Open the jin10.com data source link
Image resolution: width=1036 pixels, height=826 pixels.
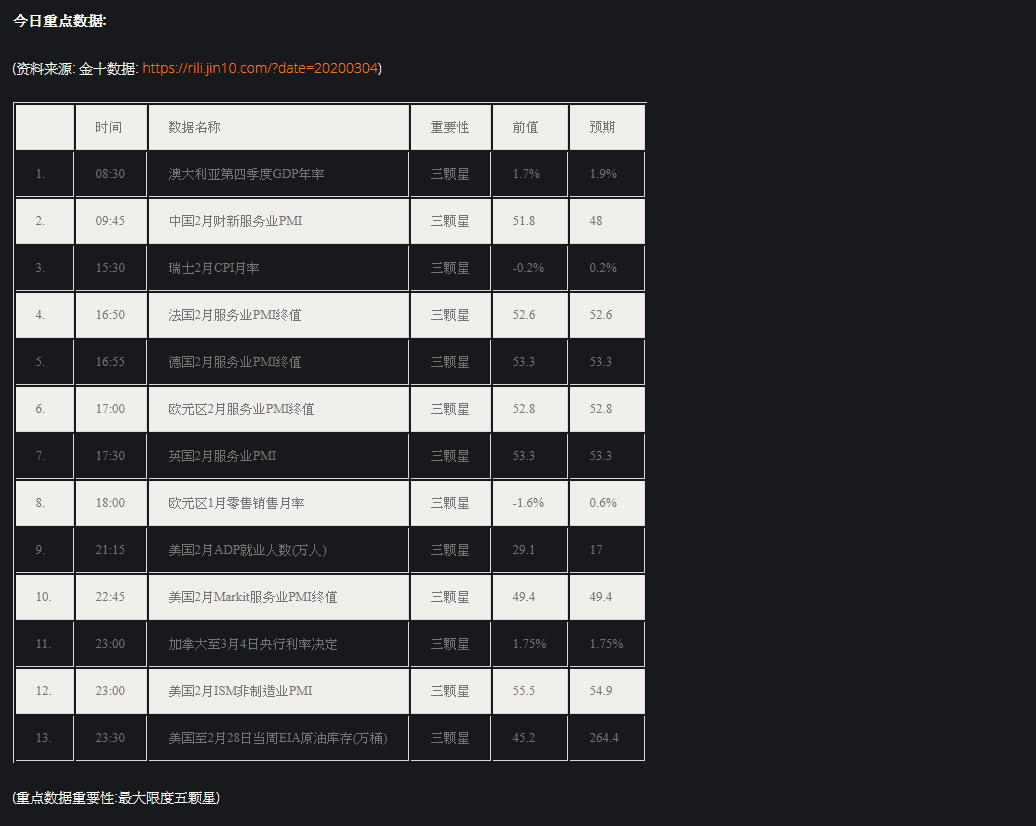pos(260,68)
